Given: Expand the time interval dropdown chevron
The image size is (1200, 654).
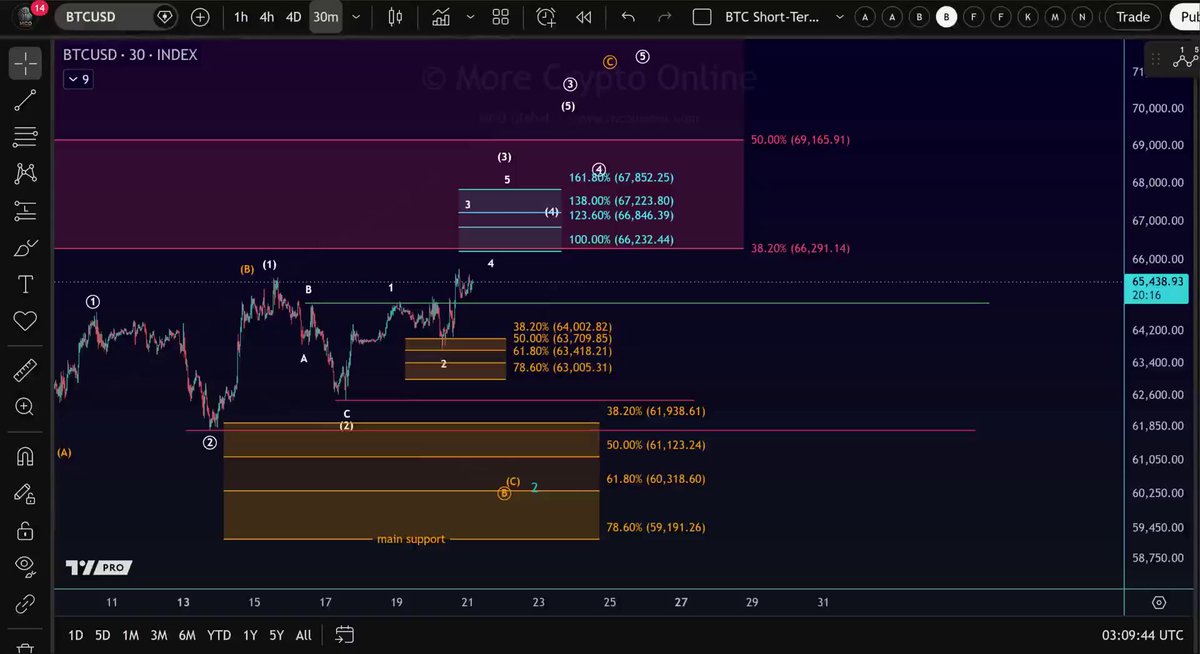Looking at the screenshot, I should coord(356,17).
